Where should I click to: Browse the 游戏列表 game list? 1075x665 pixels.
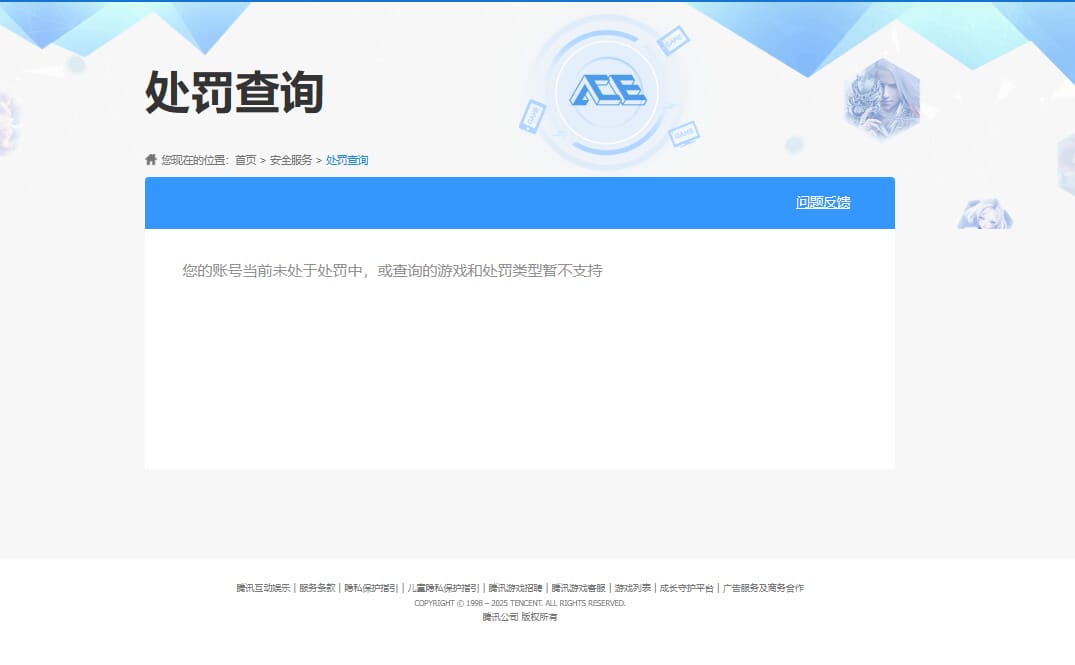click(631, 588)
